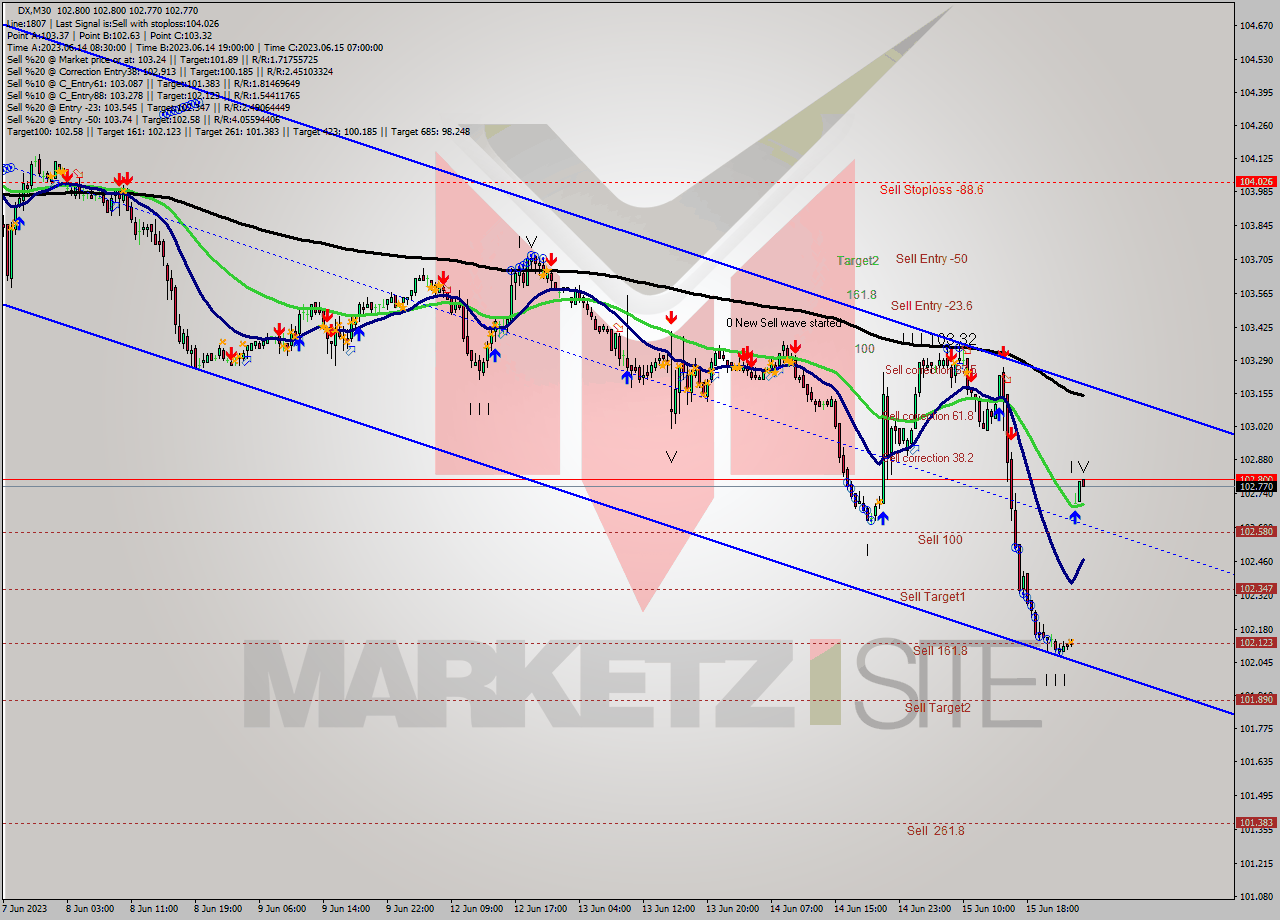Screen dimensions: 1280x920
Task: Click the current price tag 102.770
Action: [x=1256, y=487]
